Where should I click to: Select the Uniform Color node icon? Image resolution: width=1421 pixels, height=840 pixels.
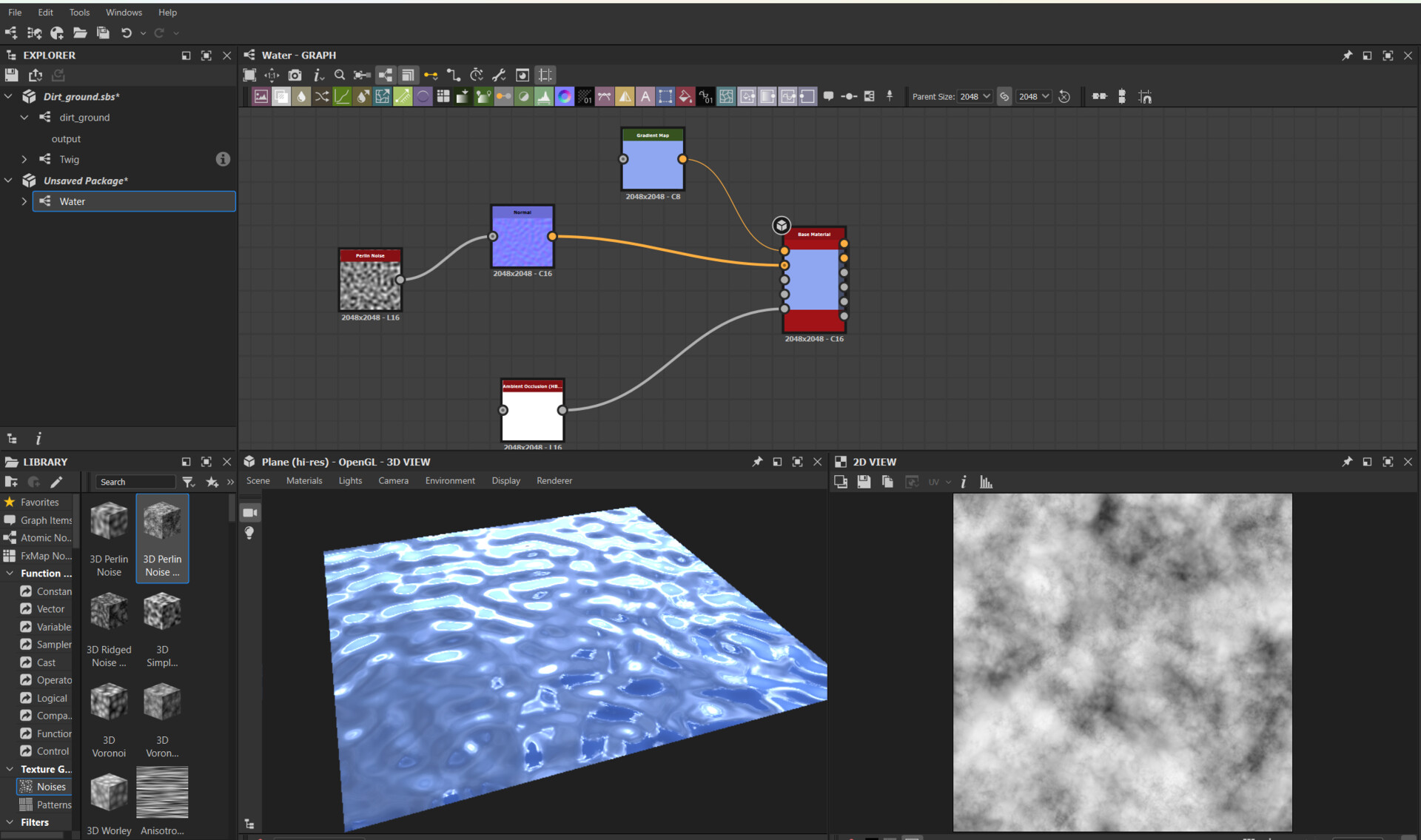[423, 96]
